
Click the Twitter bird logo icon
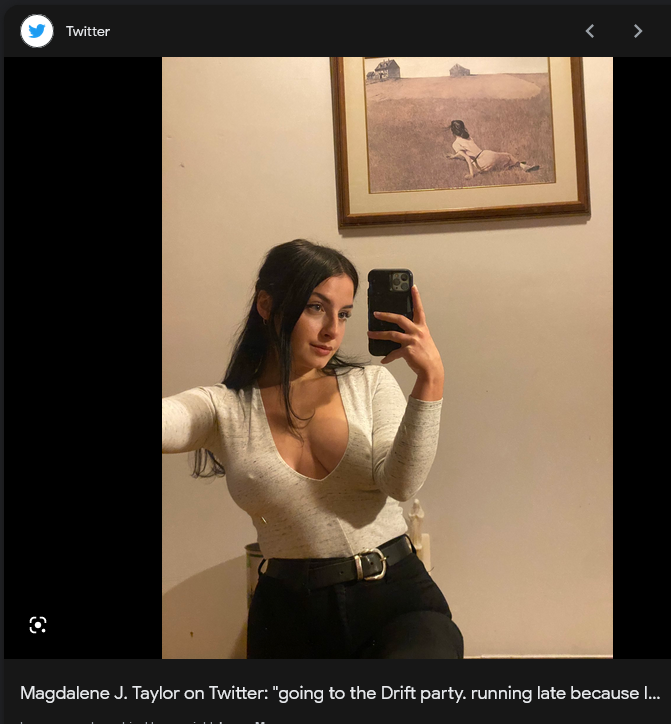coord(37,31)
